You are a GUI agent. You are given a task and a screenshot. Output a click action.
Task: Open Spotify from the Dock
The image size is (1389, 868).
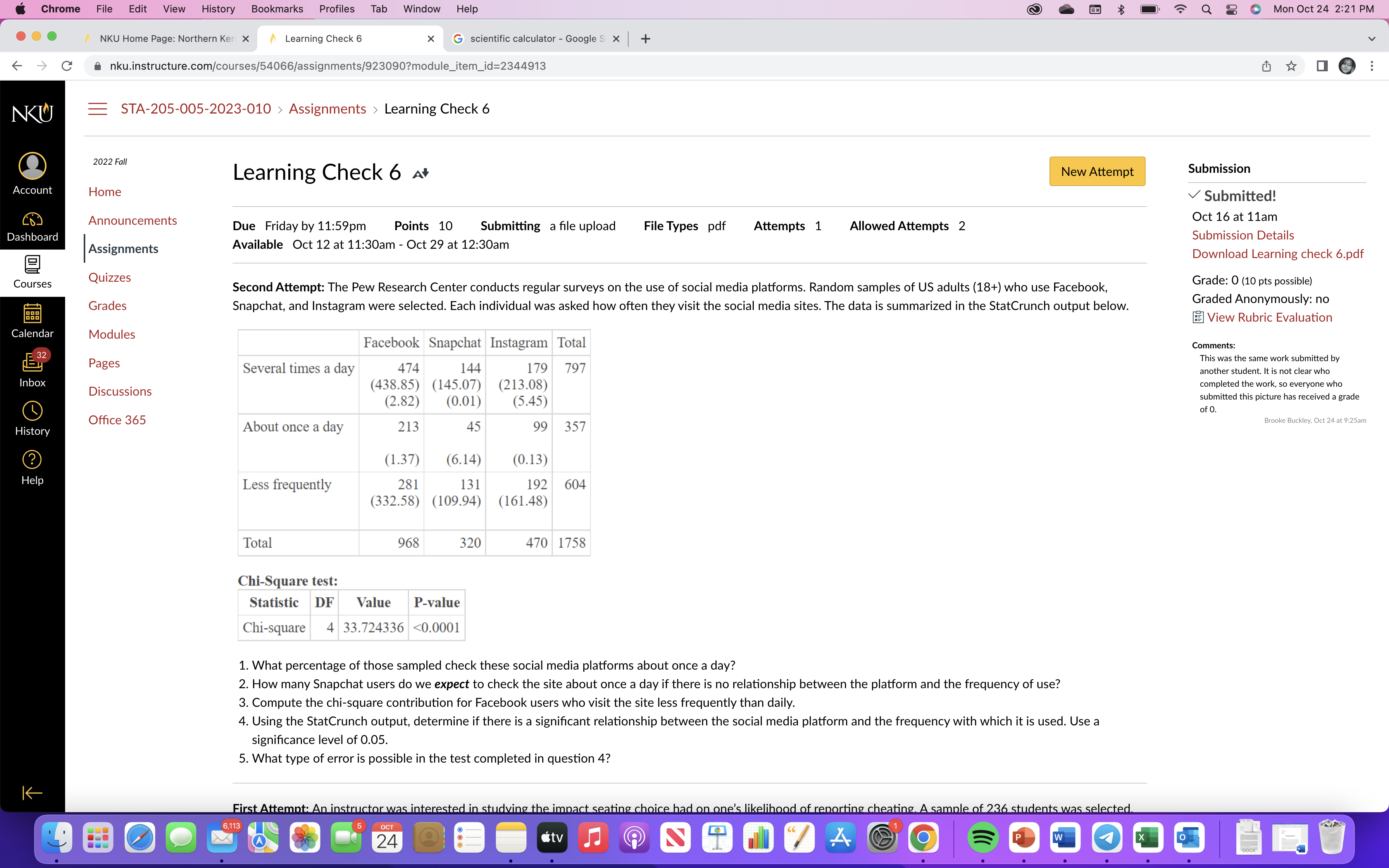[982, 837]
